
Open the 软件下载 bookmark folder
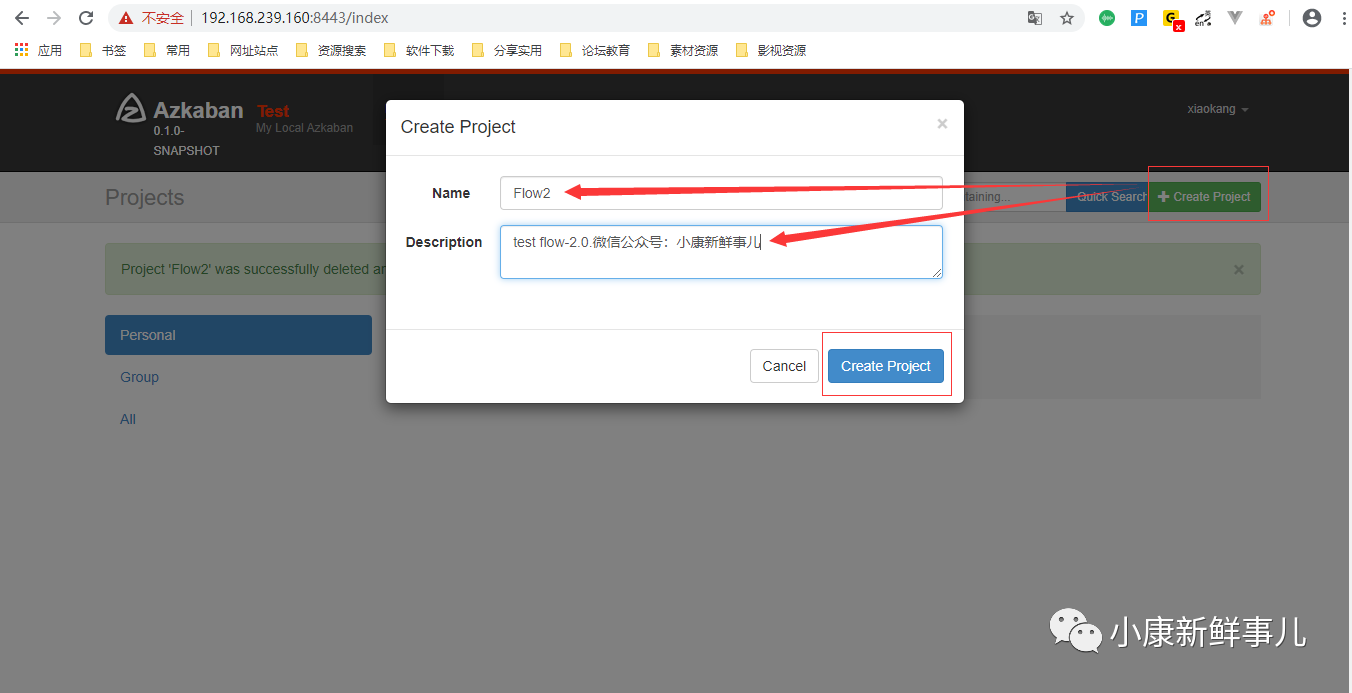pyautogui.click(x=418, y=50)
